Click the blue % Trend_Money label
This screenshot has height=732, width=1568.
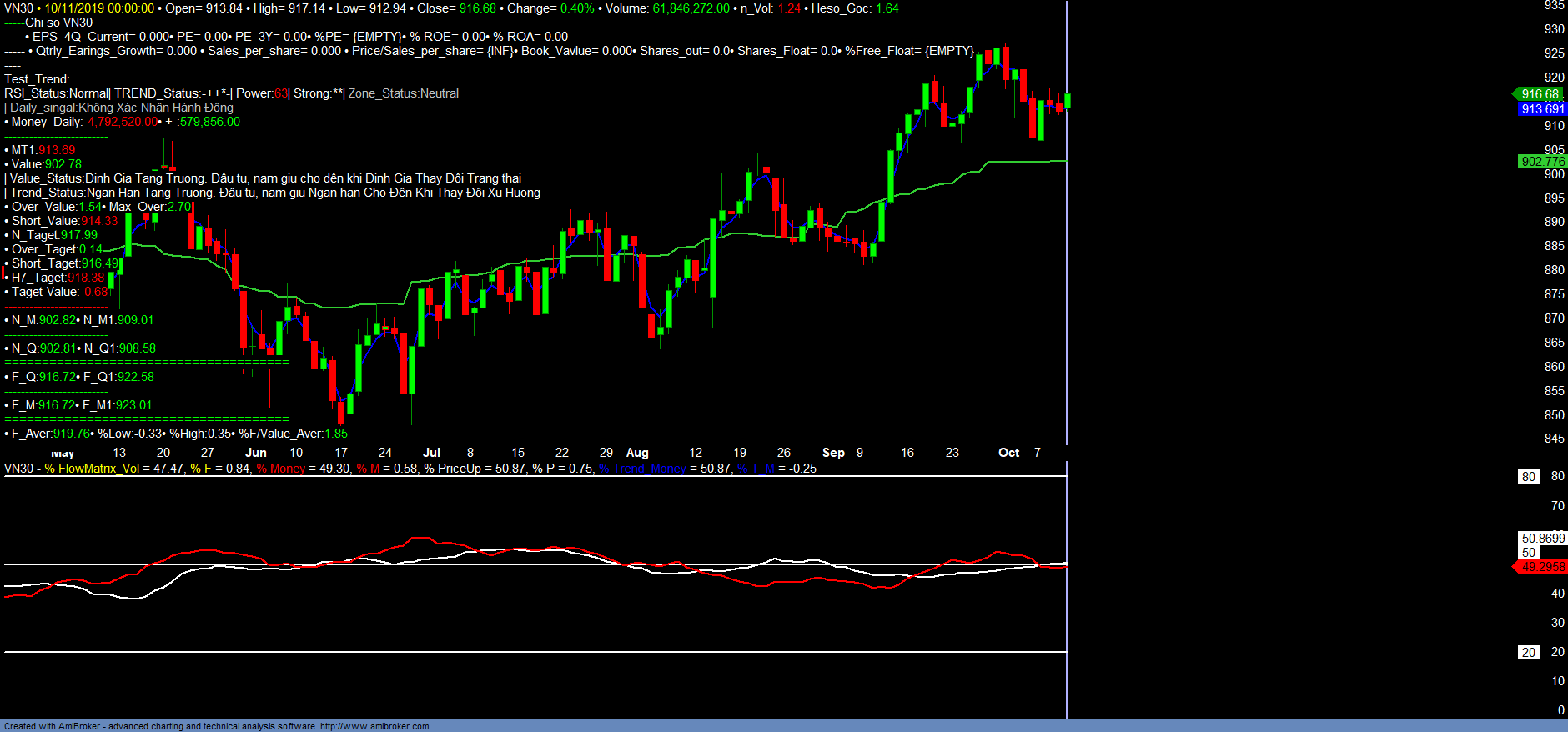tap(642, 469)
